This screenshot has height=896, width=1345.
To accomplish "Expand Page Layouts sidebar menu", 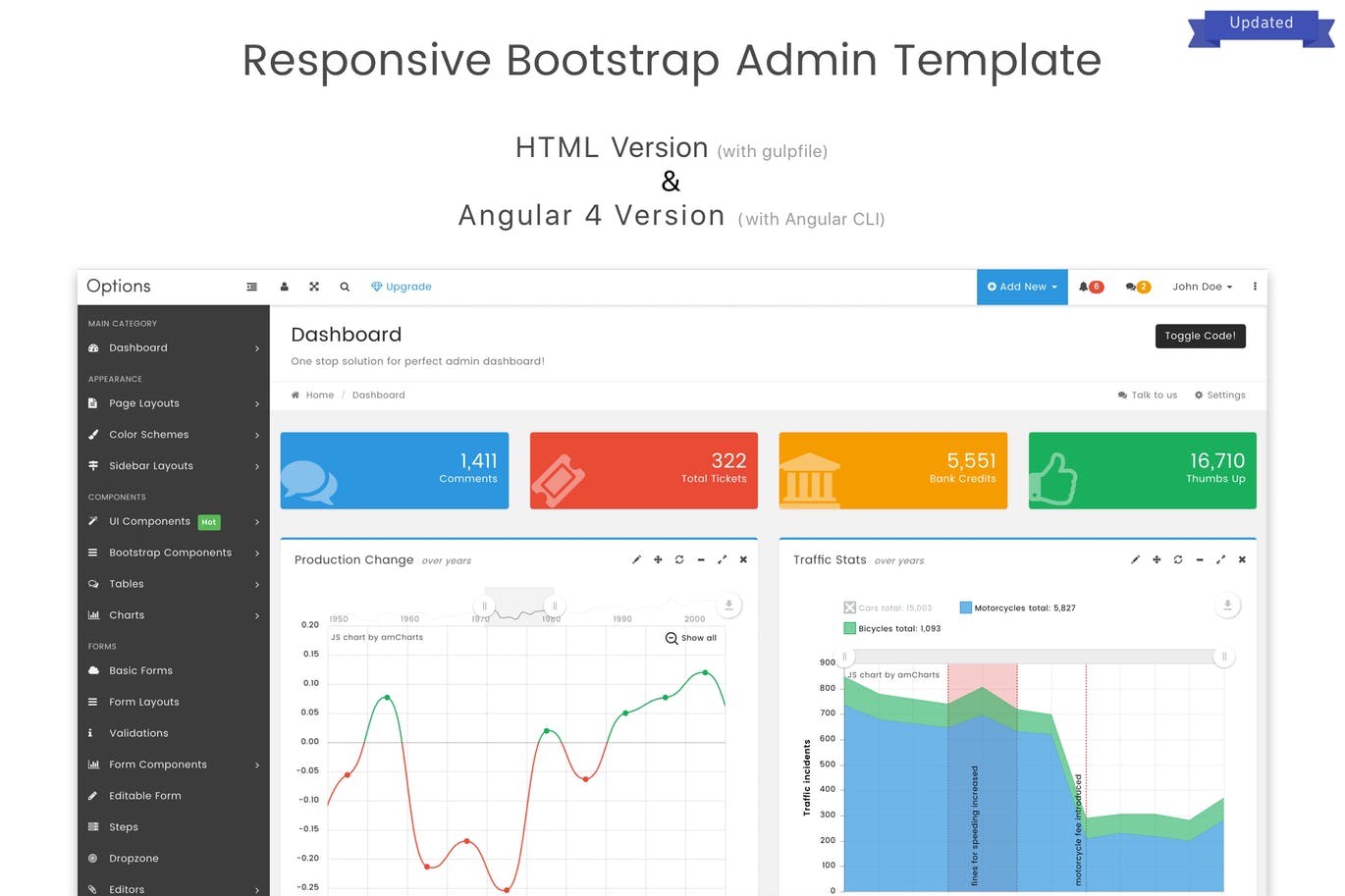I will pos(173,403).
